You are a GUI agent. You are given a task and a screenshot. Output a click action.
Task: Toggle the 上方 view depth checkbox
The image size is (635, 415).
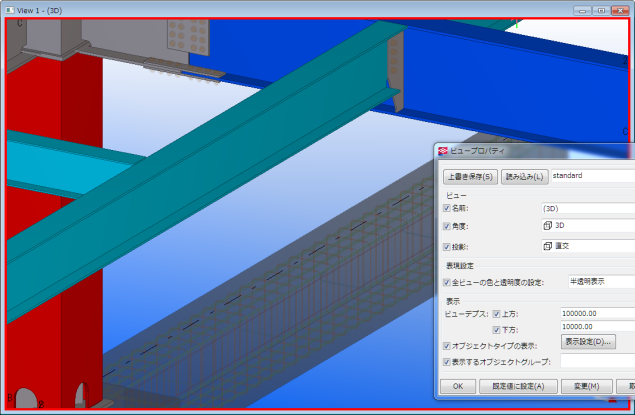(496, 314)
